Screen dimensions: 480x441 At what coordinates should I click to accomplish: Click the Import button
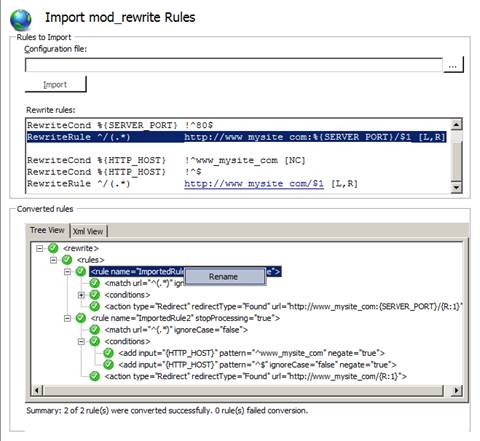coord(55,84)
